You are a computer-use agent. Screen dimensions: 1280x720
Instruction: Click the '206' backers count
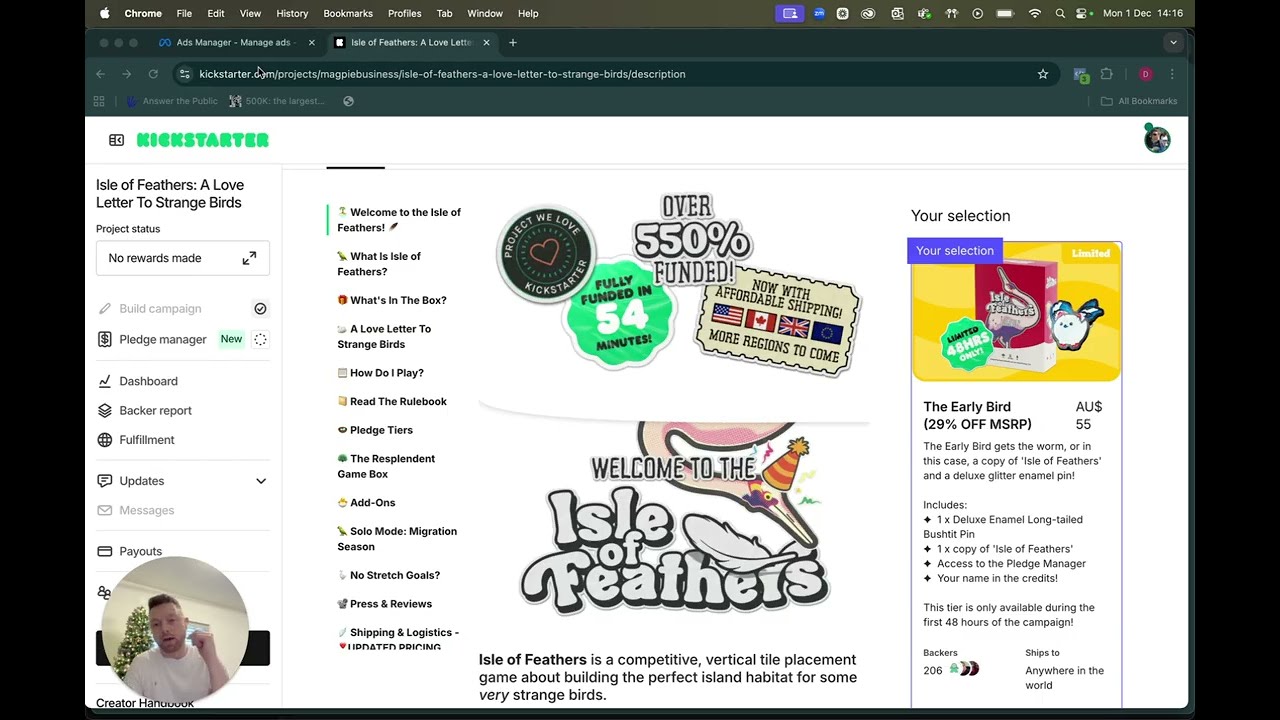click(x=933, y=671)
